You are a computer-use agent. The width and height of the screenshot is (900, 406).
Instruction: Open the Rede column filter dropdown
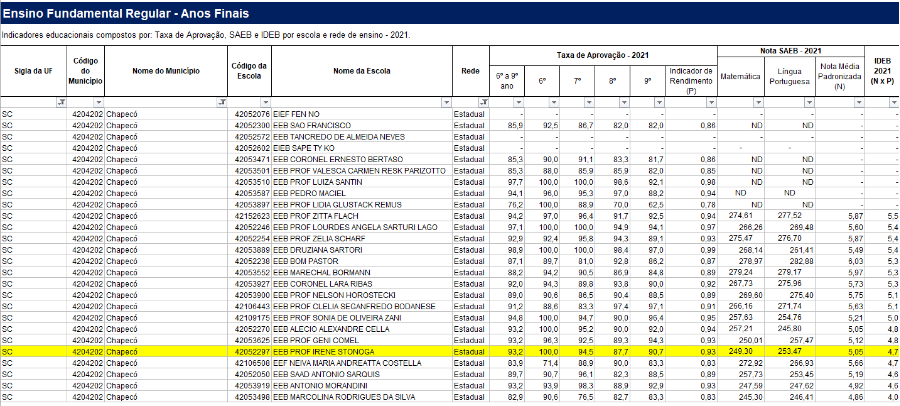484,102
